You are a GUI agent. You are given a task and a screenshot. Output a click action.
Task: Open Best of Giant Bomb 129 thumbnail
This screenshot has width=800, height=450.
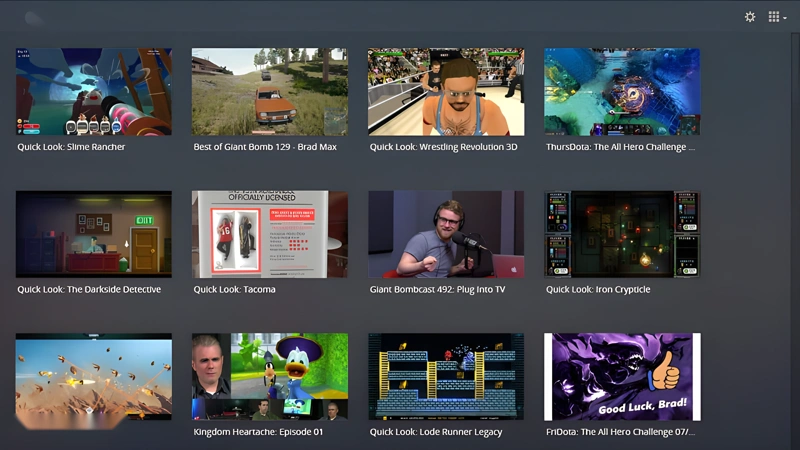(x=270, y=92)
